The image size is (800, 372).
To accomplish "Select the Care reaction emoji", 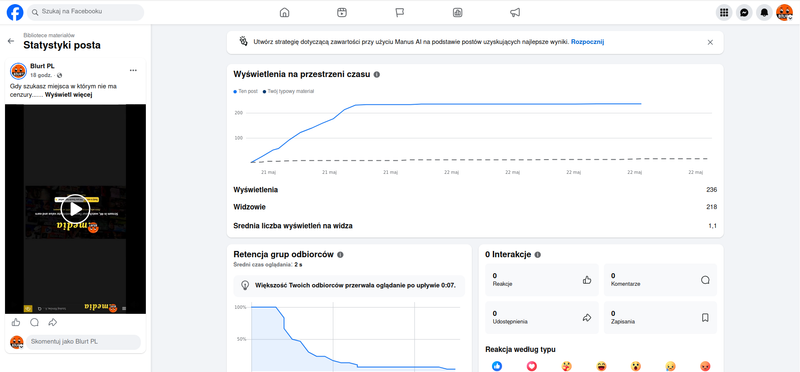I will tap(566, 366).
